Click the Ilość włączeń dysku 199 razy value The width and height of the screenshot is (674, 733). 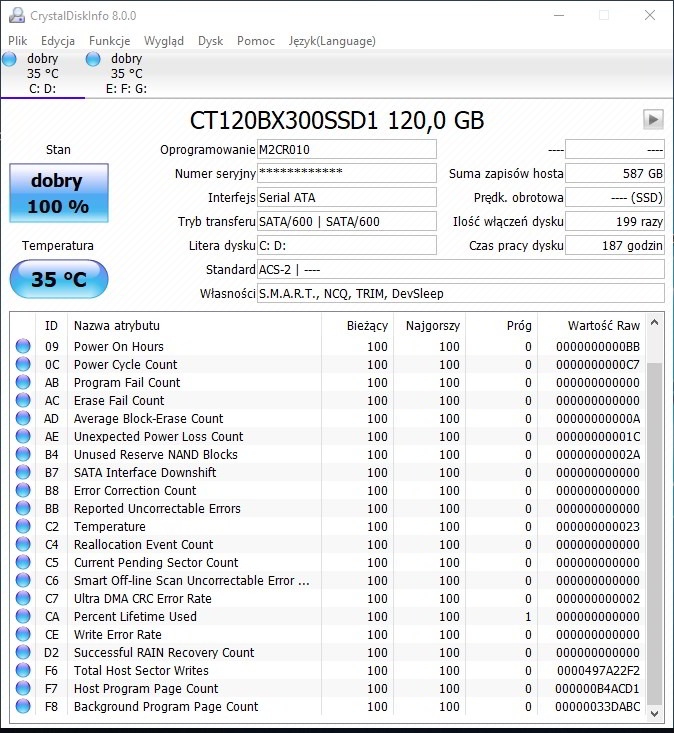tap(615, 222)
